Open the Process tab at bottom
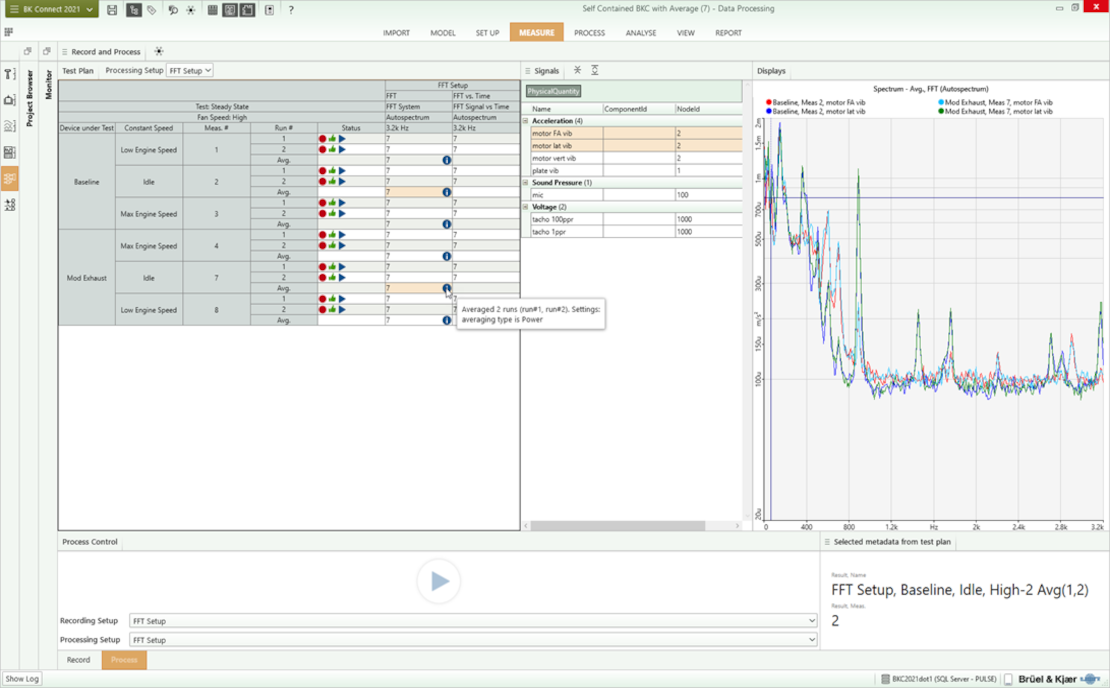 [124, 660]
